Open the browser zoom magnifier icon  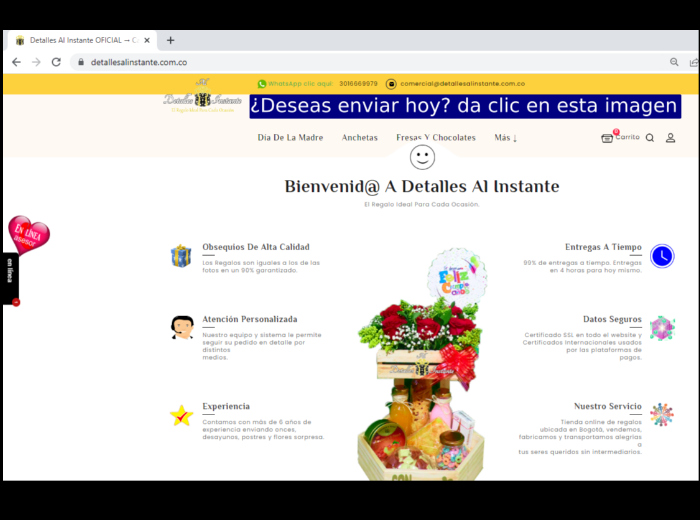point(674,62)
